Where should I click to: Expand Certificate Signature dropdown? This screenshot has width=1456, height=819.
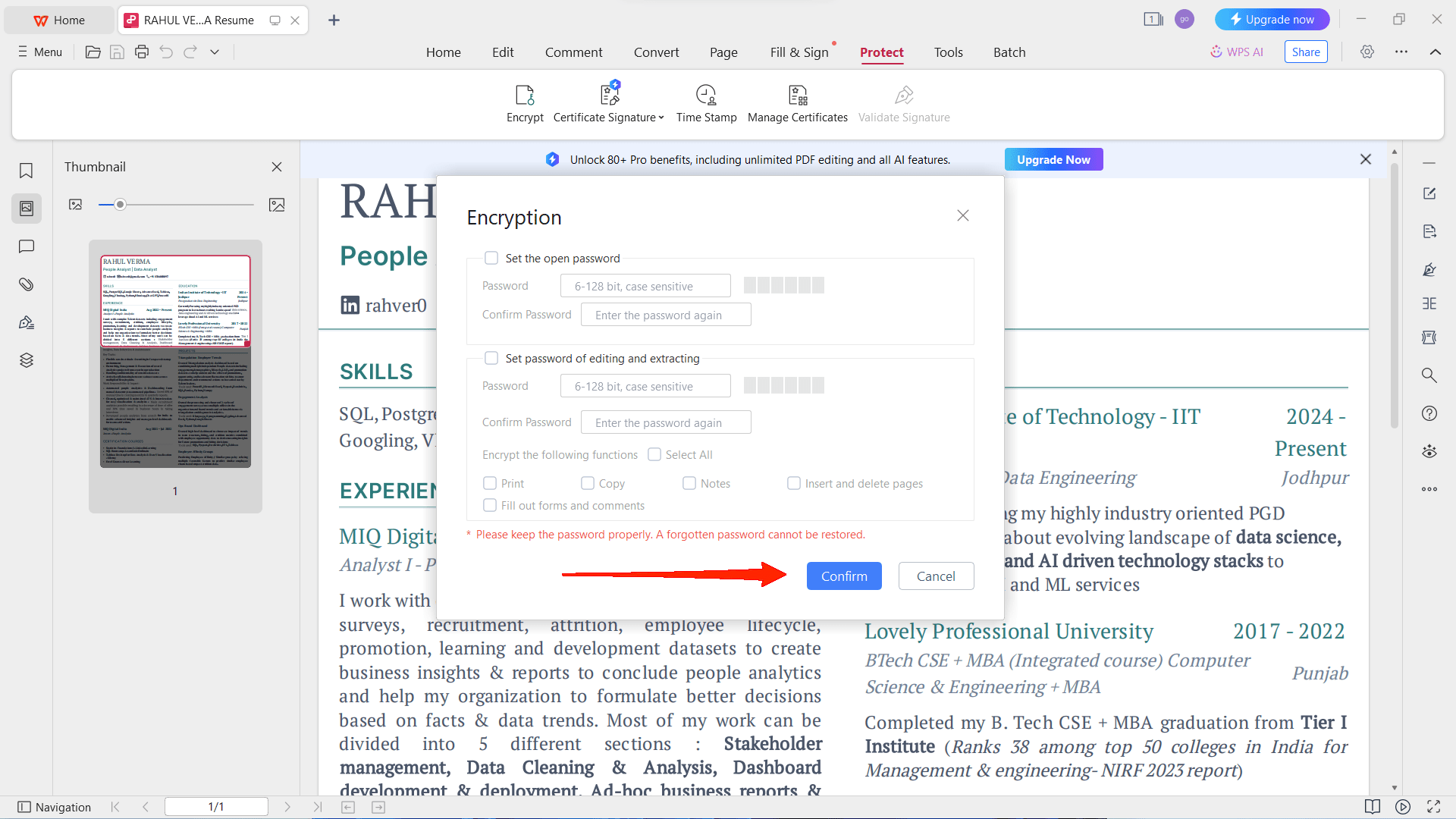click(x=661, y=118)
